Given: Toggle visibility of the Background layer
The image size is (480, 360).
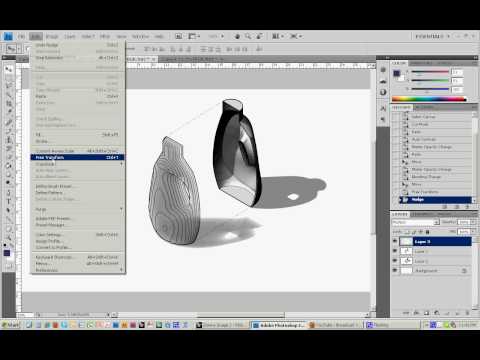Looking at the screenshot, I should pyautogui.click(x=395, y=270).
